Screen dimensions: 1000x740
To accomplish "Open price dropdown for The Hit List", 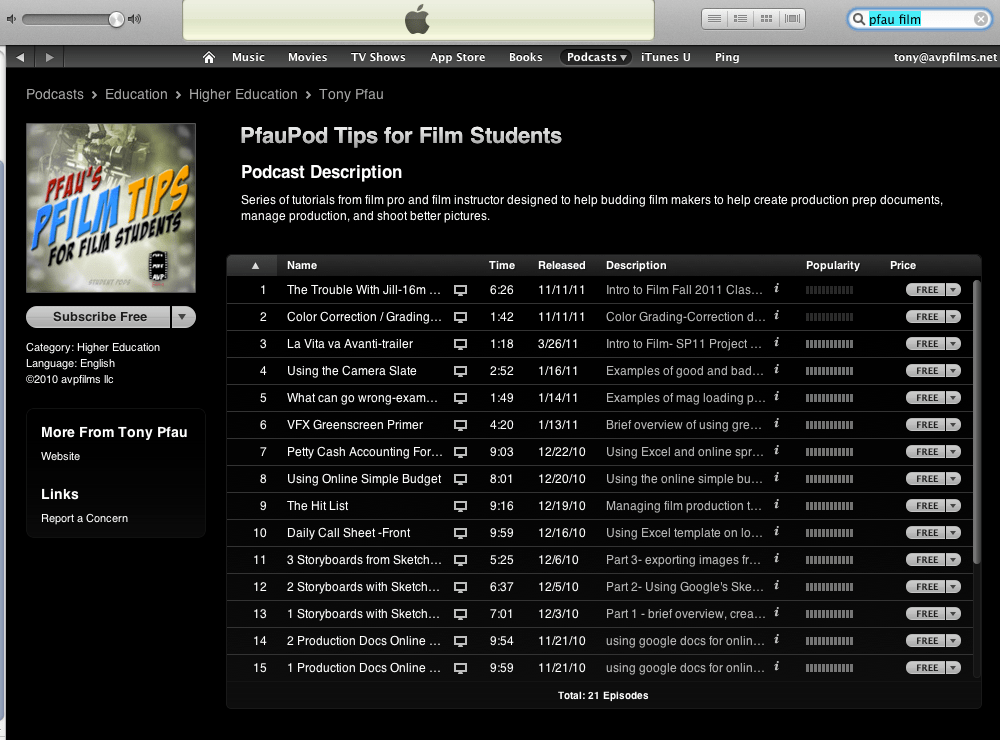I will click(953, 506).
